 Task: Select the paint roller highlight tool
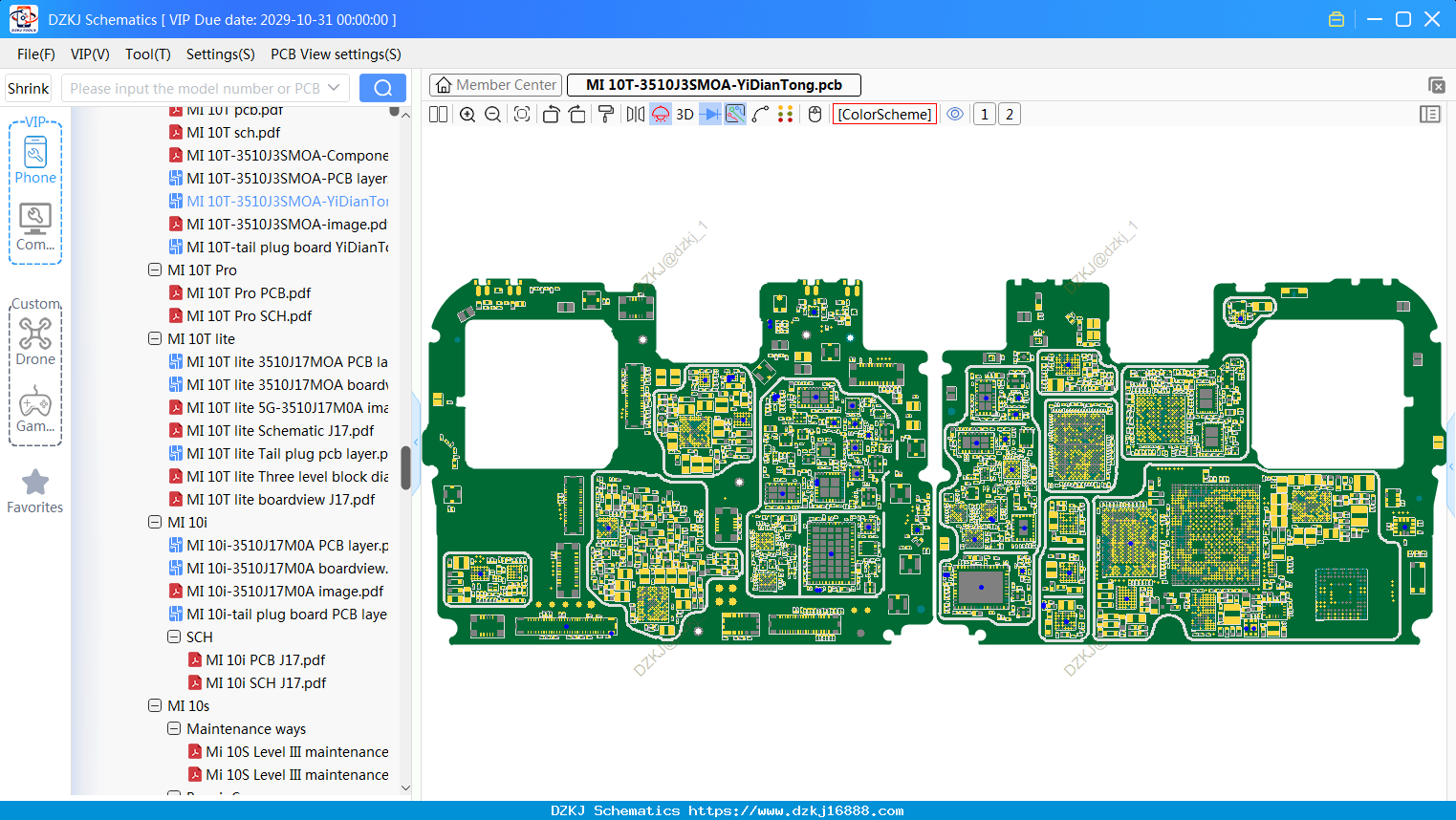pos(606,115)
